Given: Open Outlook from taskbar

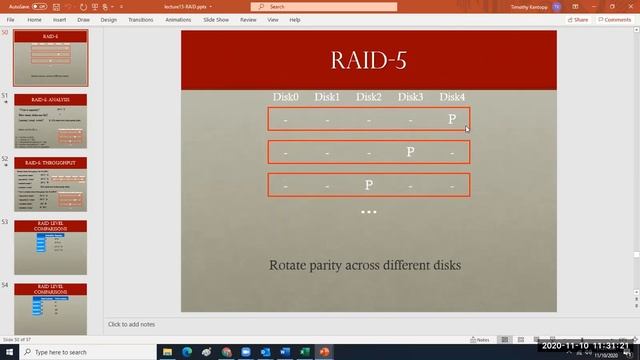Looking at the screenshot, I should [266, 352].
